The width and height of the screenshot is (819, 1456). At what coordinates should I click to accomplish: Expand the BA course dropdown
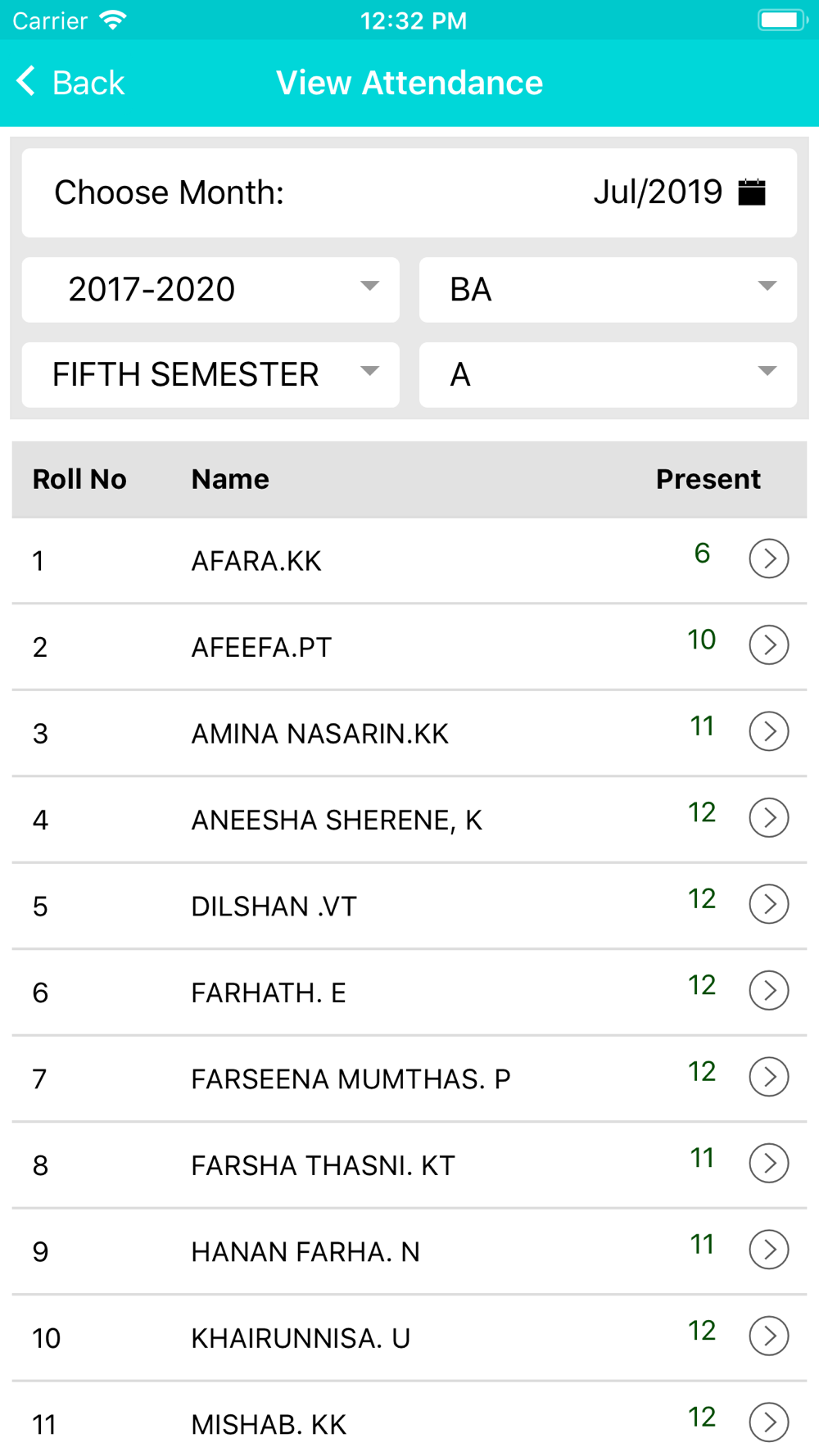[608, 290]
